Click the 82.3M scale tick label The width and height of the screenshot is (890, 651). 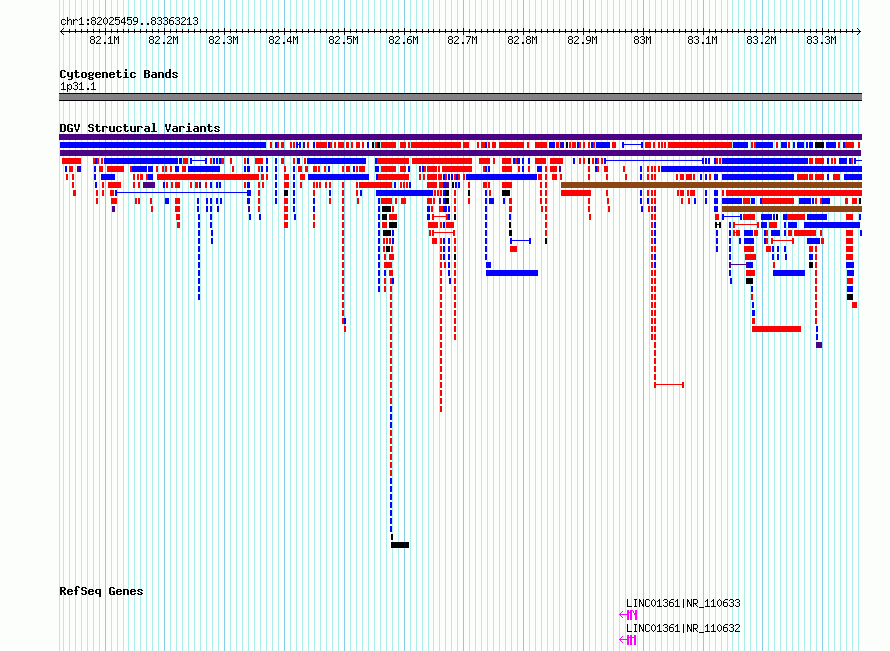pos(223,40)
